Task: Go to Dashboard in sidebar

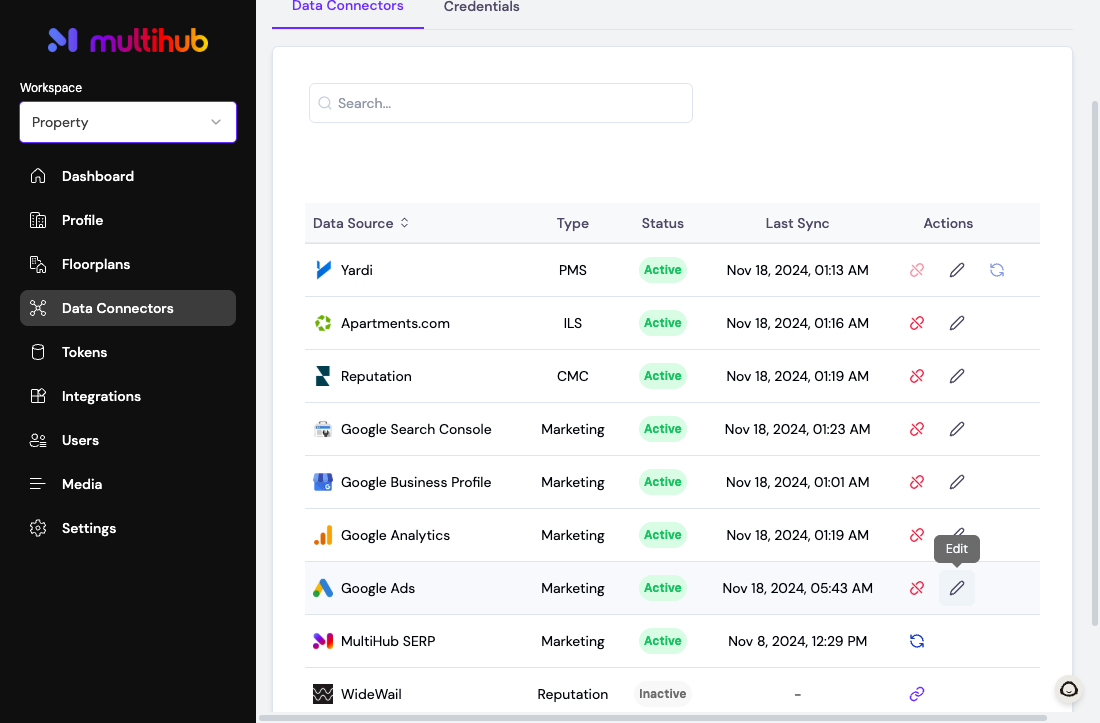Action: tap(128, 176)
